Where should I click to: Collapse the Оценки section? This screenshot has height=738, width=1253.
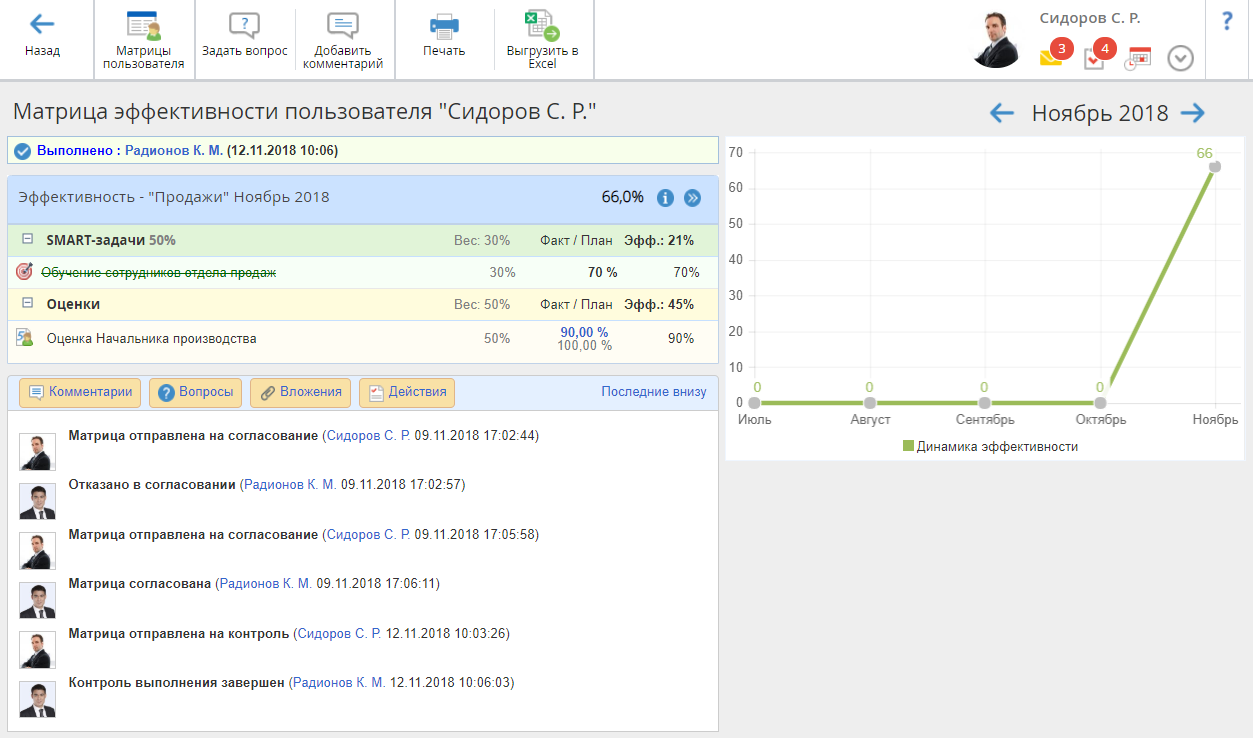click(28, 304)
